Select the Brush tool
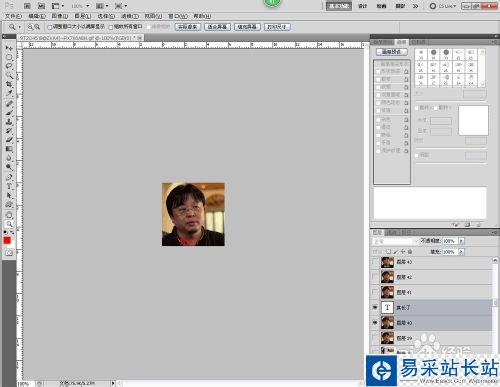The width and height of the screenshot is (500, 387). click(9, 113)
